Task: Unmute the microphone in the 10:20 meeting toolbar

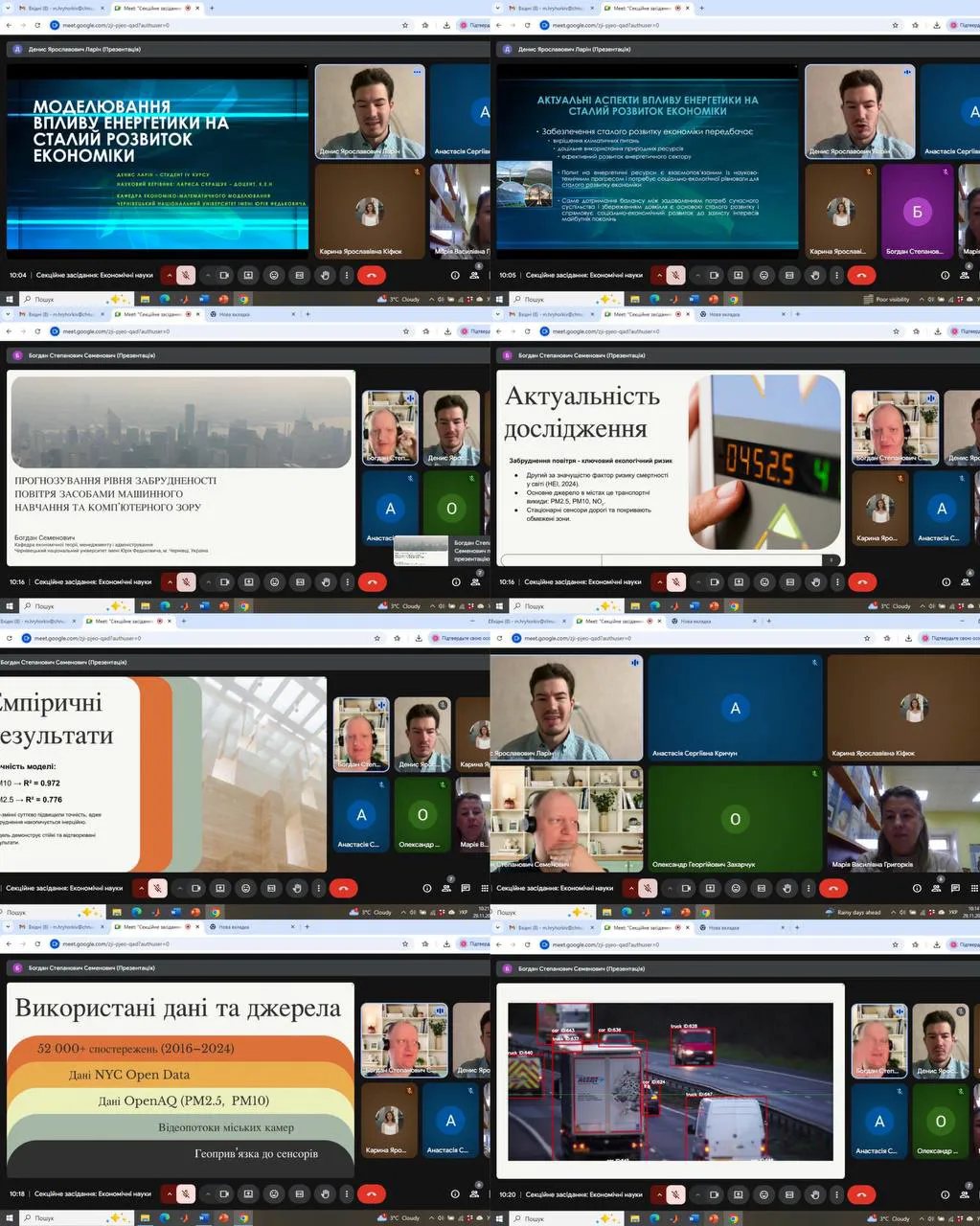Action: (x=676, y=1194)
